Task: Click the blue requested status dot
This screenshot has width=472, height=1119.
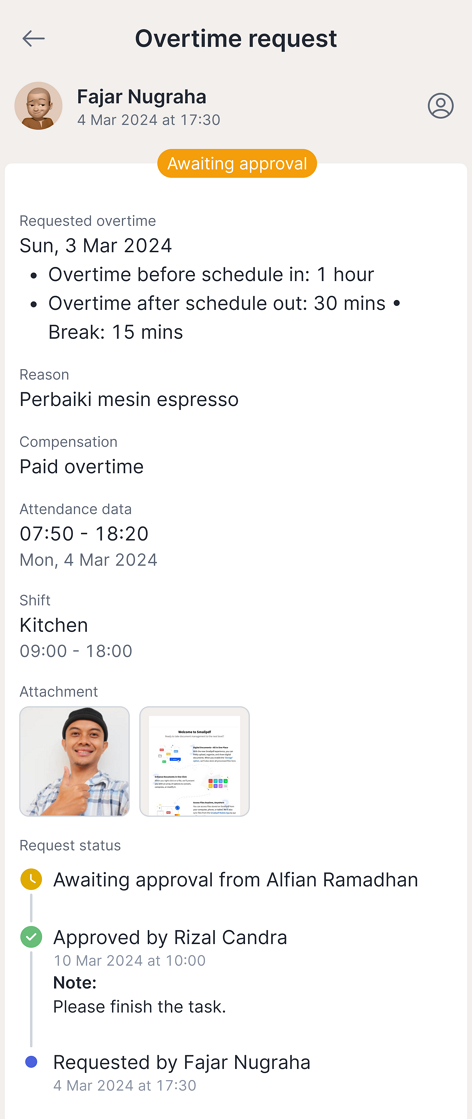Action: (31, 1062)
